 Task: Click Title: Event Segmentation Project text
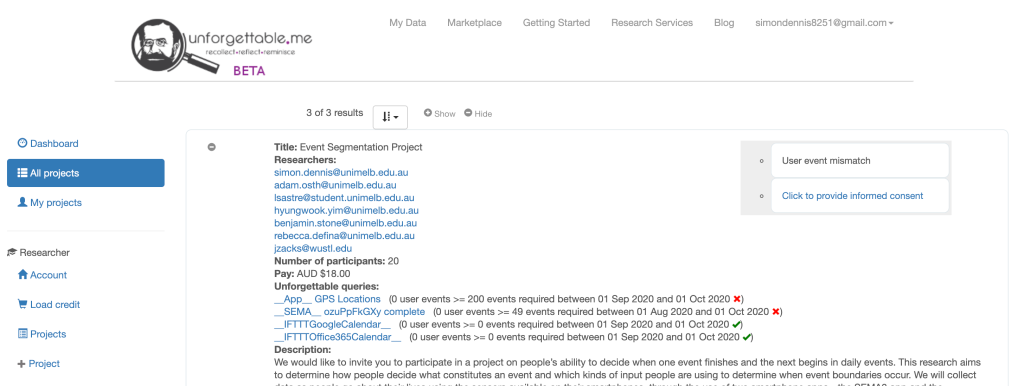click(348, 147)
